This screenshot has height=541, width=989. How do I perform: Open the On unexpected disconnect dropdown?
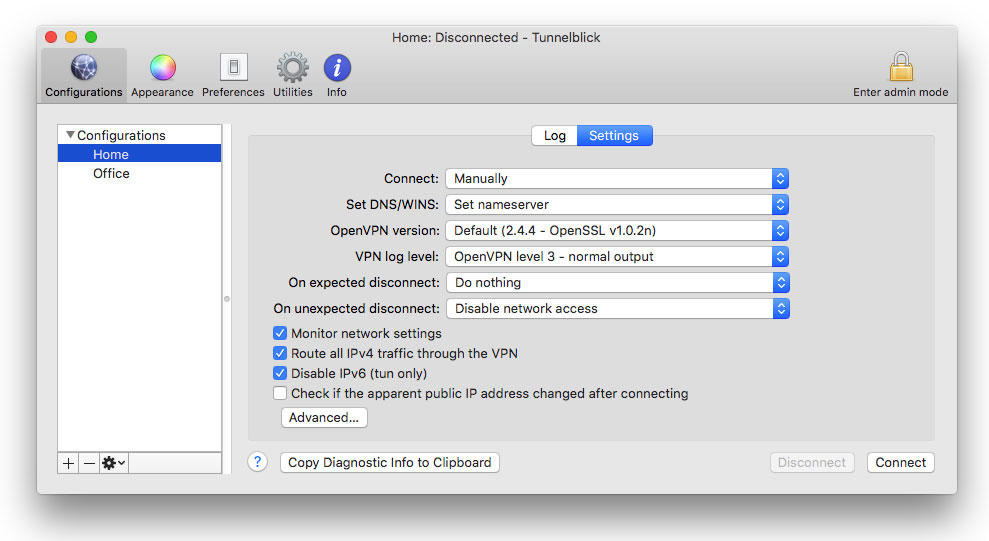click(x=617, y=308)
